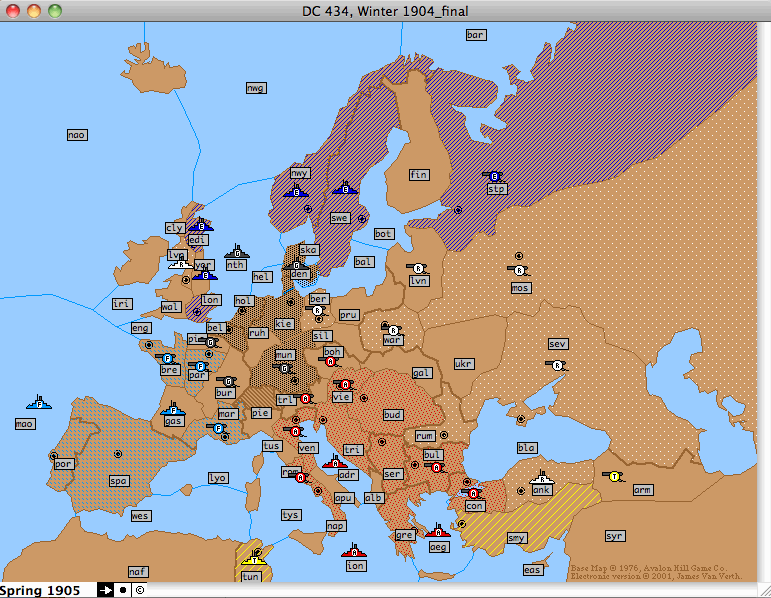This screenshot has height=598, width=771.
Task: Select the French fleet above mao label
Action: coord(39,402)
